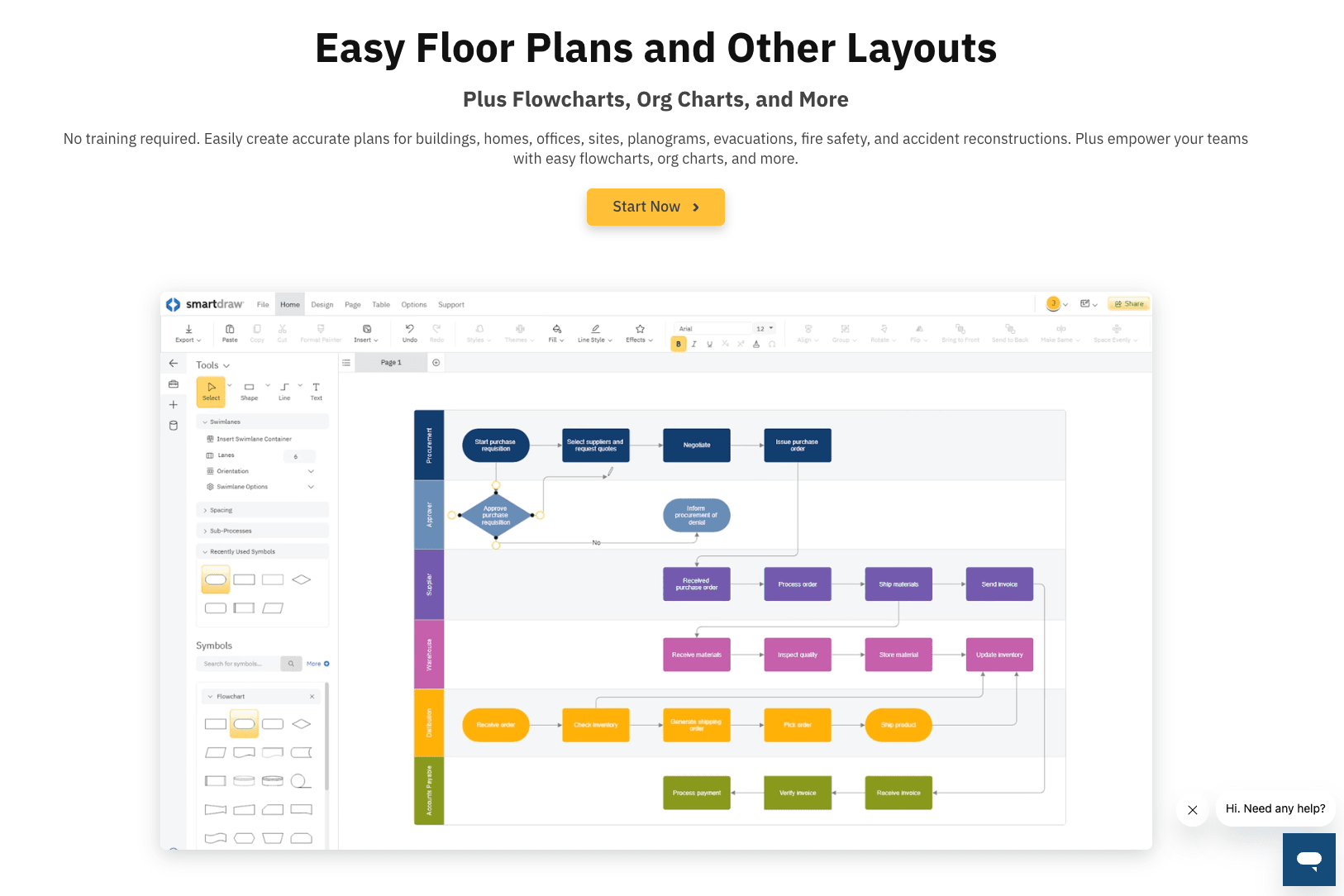Open the Table tab

coord(381,305)
